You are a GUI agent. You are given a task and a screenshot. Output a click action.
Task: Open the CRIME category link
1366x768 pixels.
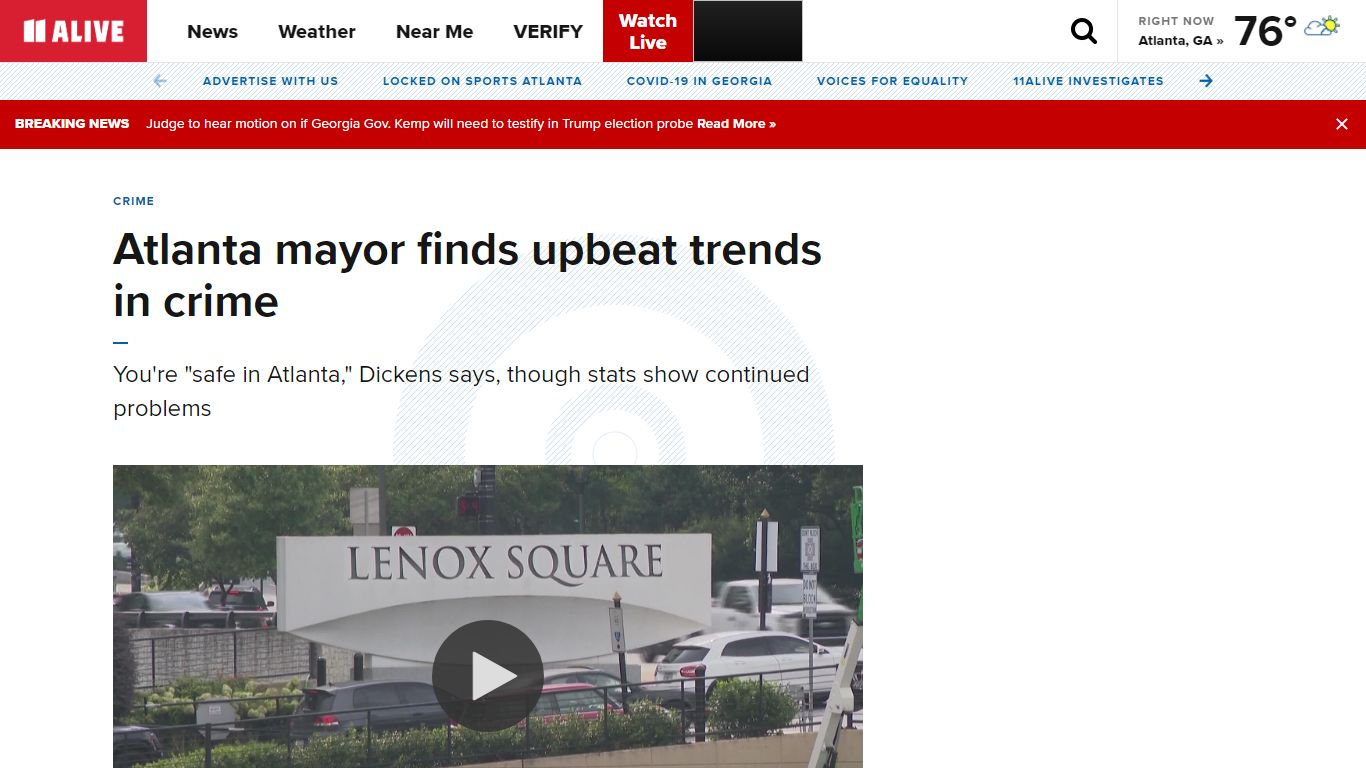click(x=134, y=201)
